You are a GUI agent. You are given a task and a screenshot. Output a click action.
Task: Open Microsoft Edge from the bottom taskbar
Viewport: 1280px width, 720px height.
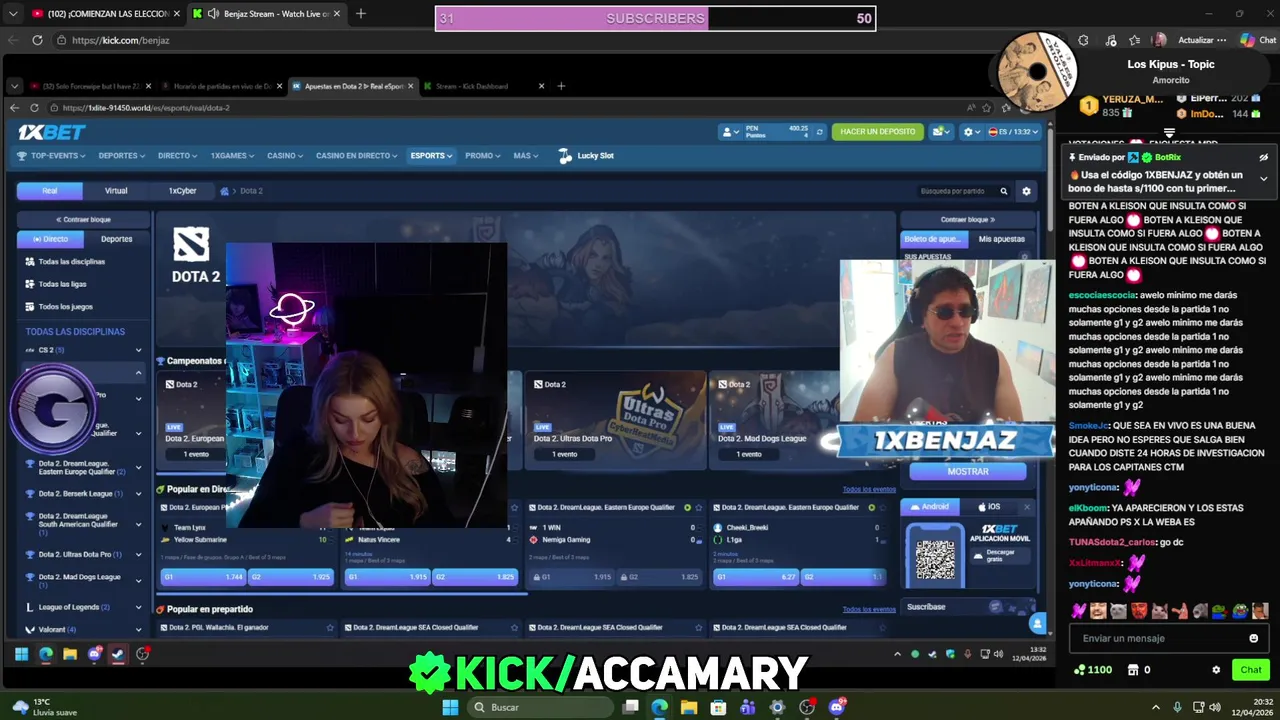click(659, 707)
